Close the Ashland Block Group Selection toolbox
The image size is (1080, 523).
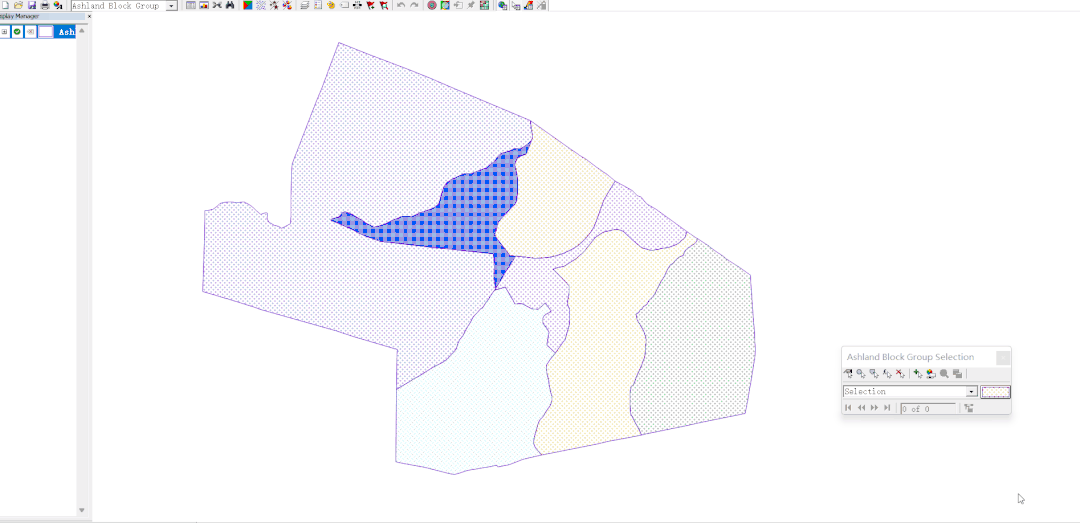pos(1003,358)
